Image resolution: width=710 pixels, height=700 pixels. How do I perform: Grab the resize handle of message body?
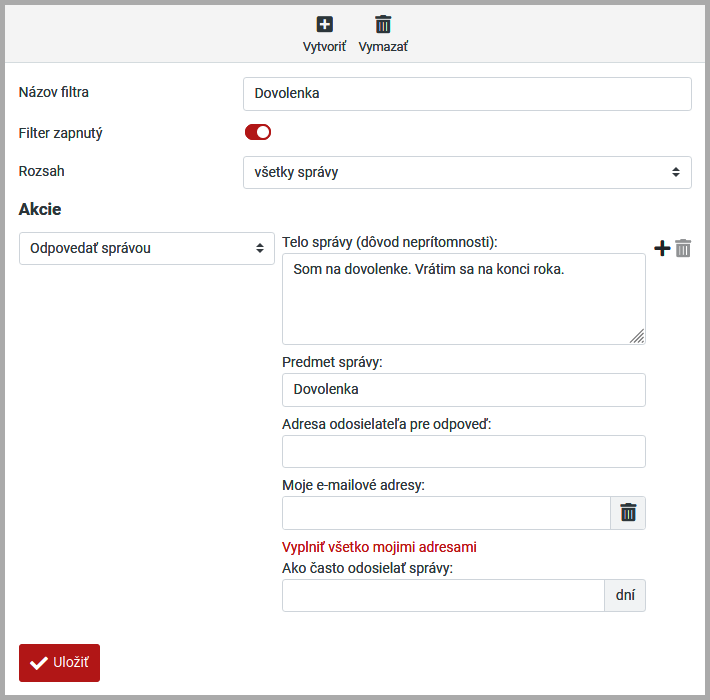tap(637, 337)
